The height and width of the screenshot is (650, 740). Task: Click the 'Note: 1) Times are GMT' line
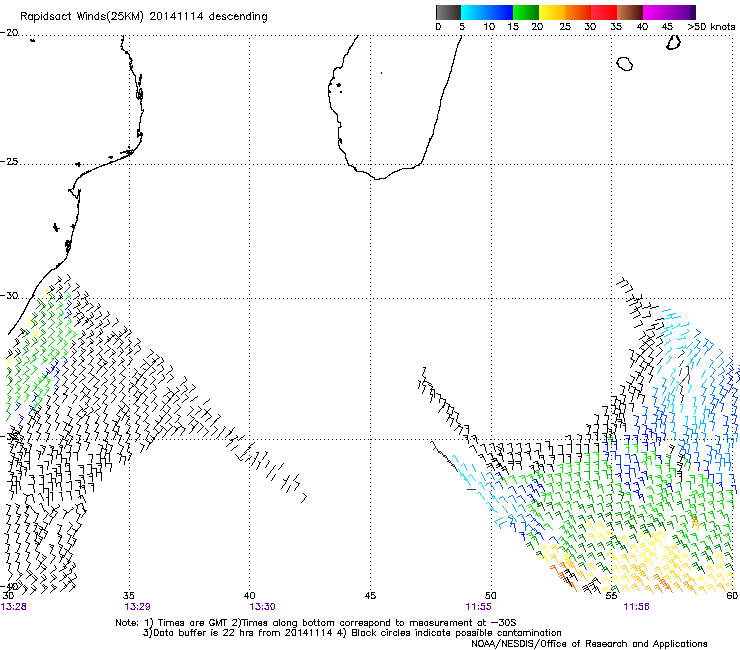click(316, 623)
